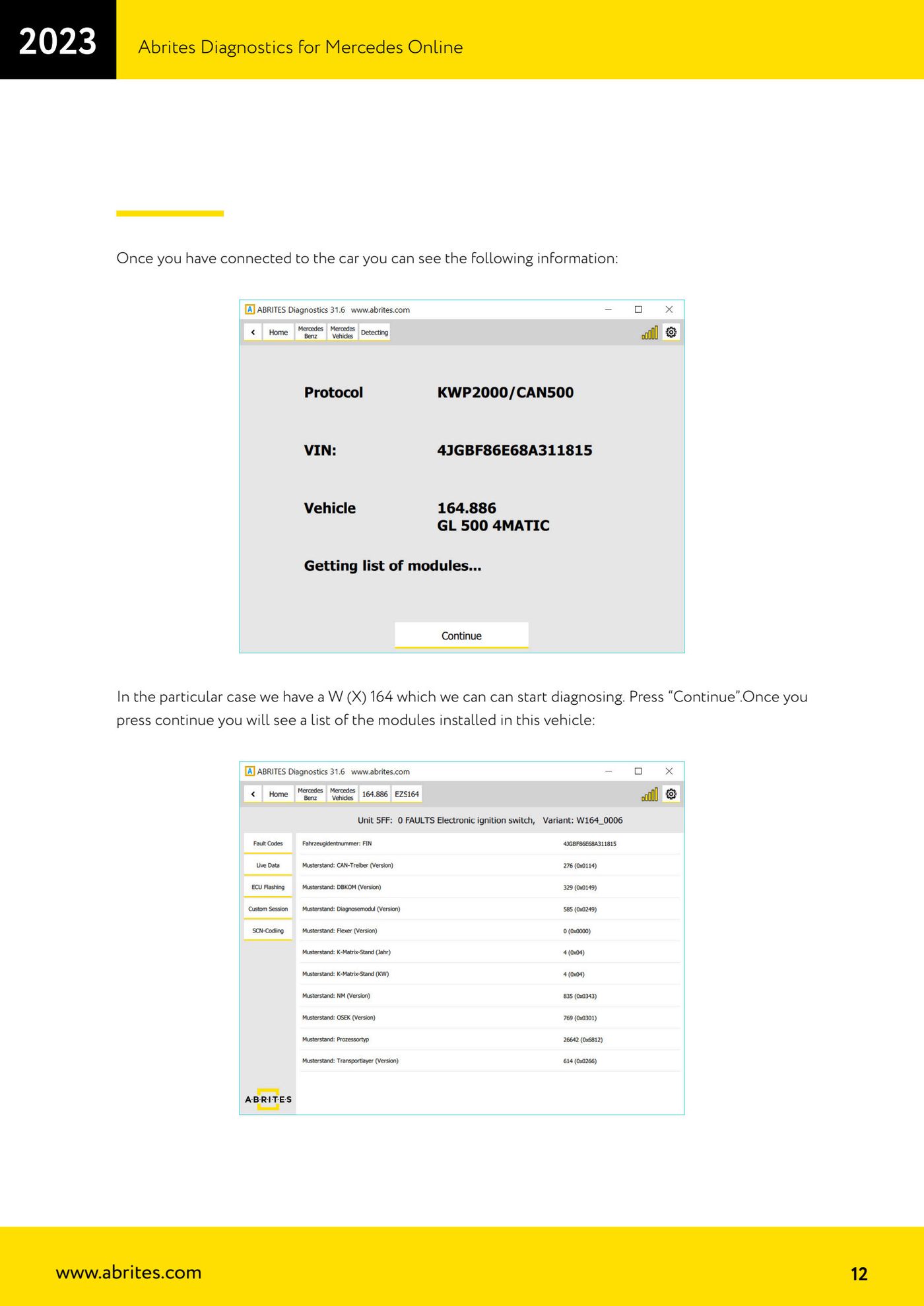Select 164.886 breadcrumb tab
Viewport: 924px width, 1306px height.
(375, 794)
